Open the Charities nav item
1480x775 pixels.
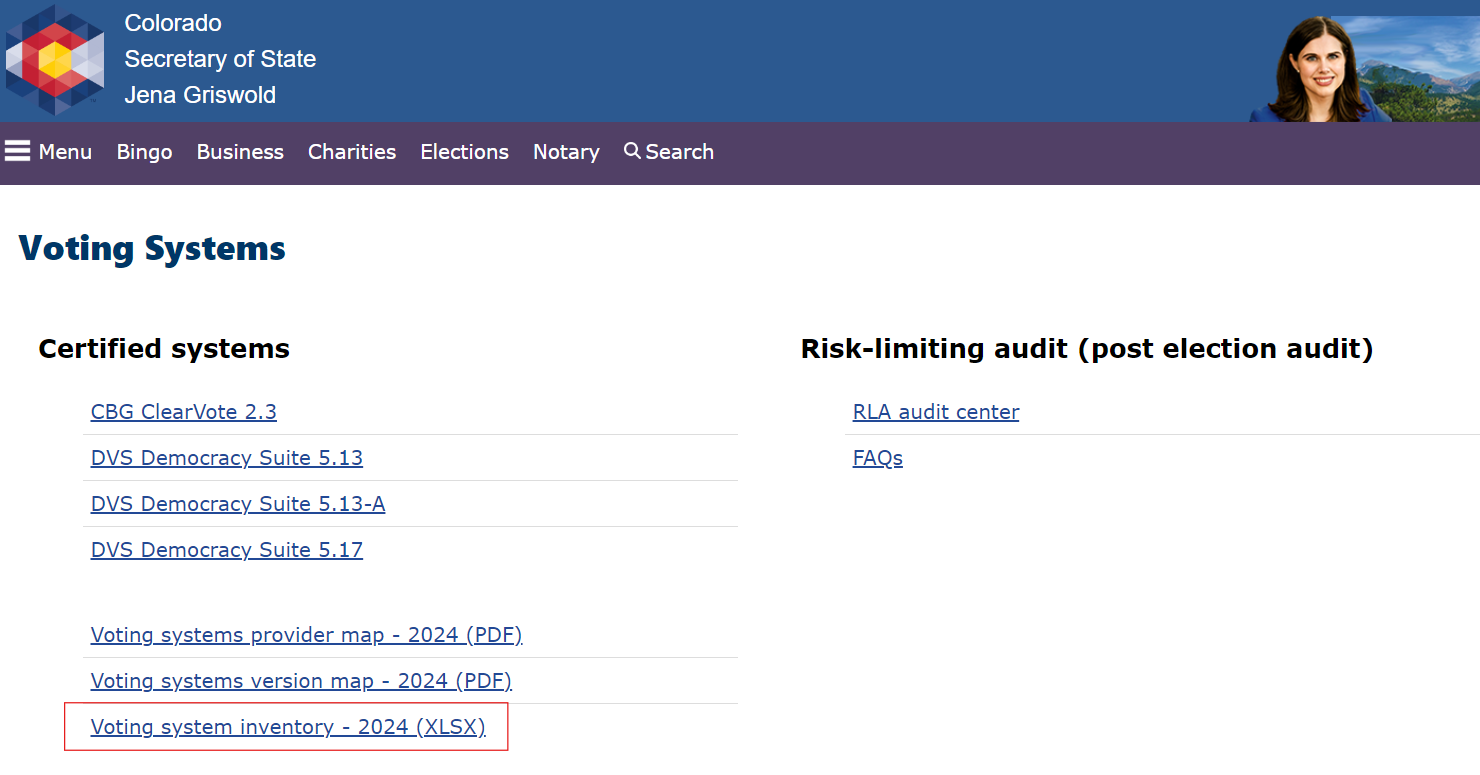[352, 152]
